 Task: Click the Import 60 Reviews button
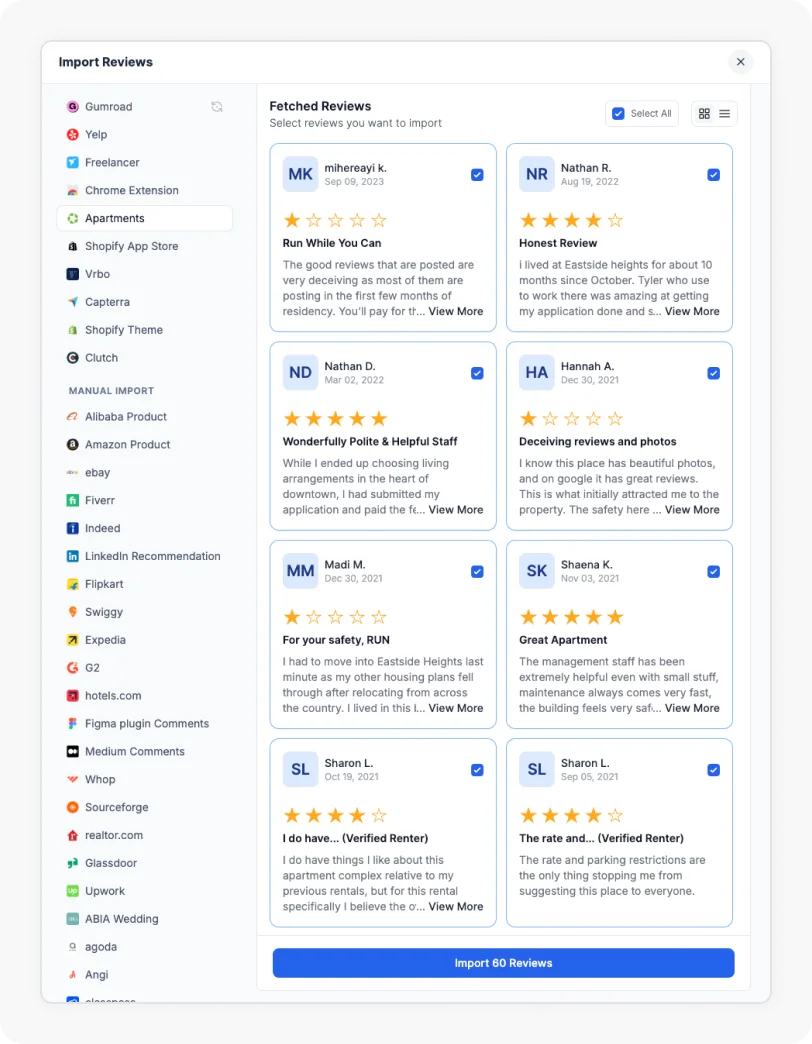(503, 962)
